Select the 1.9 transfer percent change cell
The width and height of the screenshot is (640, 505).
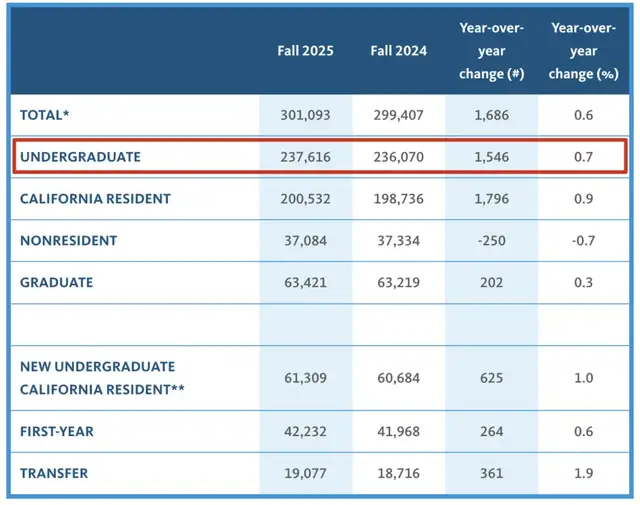point(584,474)
